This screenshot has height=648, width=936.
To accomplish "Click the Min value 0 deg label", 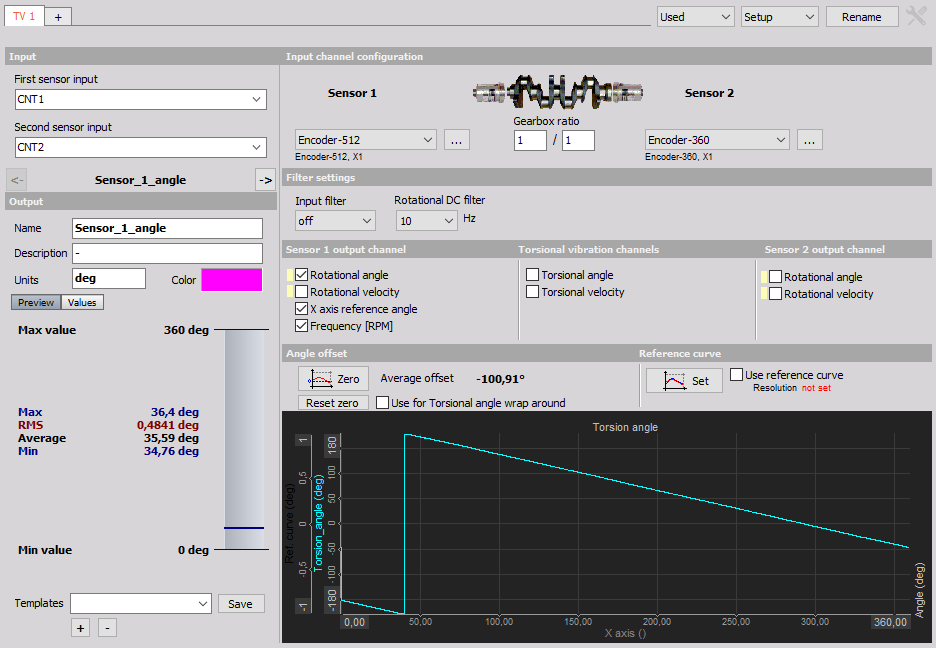I will [x=113, y=550].
